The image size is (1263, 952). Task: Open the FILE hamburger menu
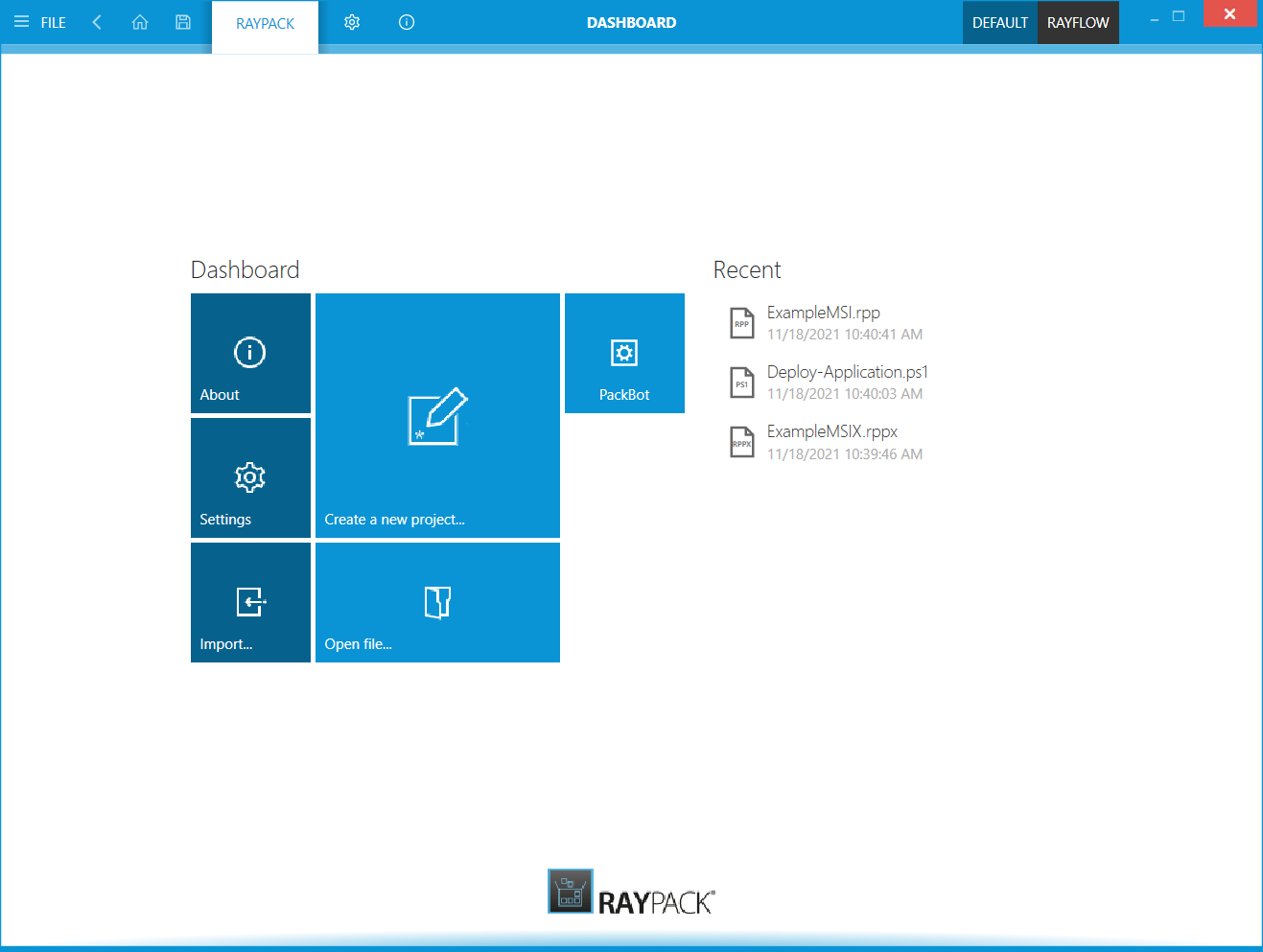[39, 22]
